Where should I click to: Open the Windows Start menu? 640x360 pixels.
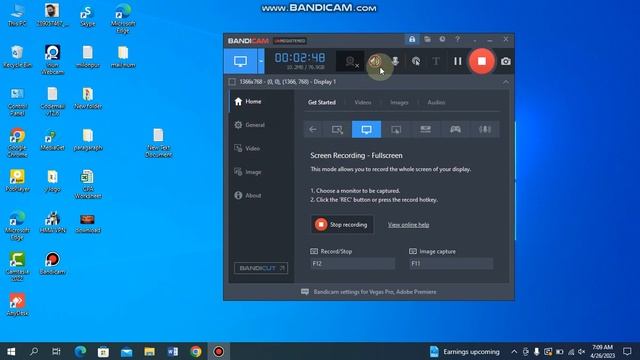(x=11, y=351)
